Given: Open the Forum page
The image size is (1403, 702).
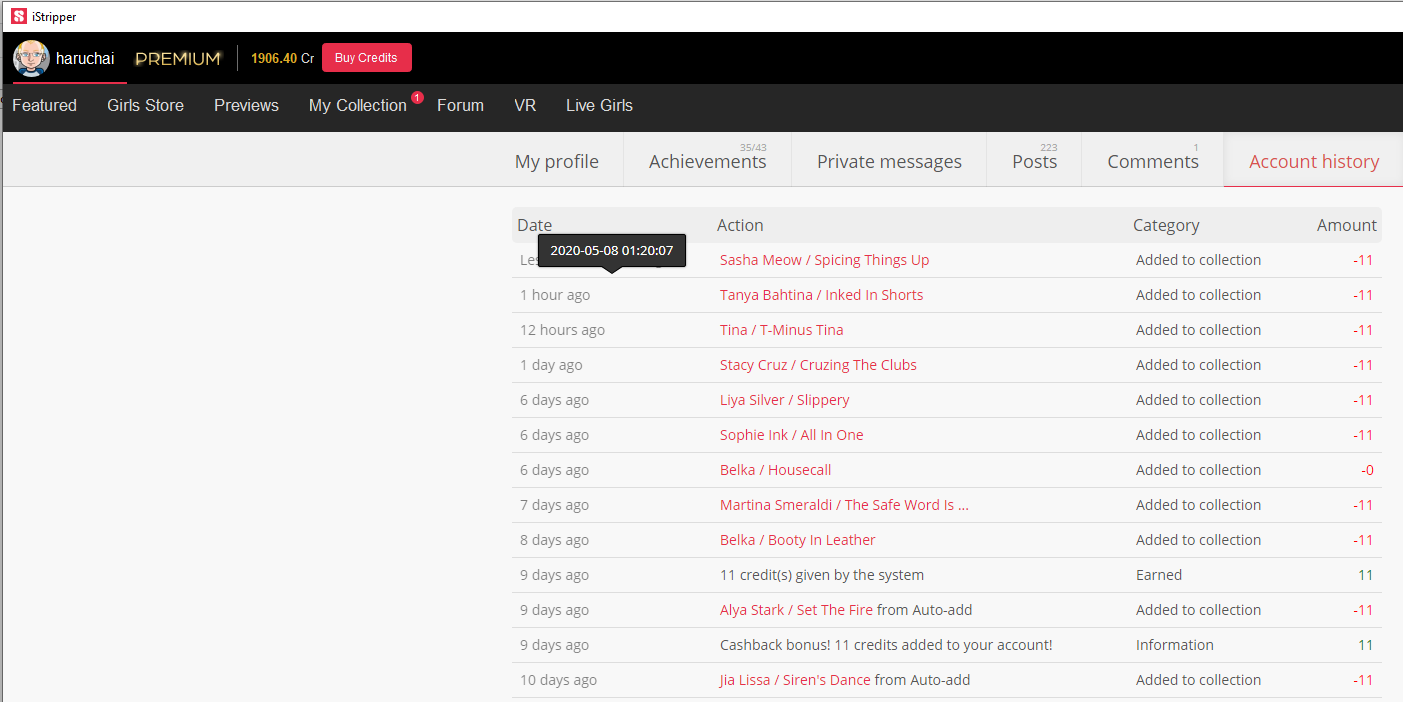Looking at the screenshot, I should [x=460, y=105].
